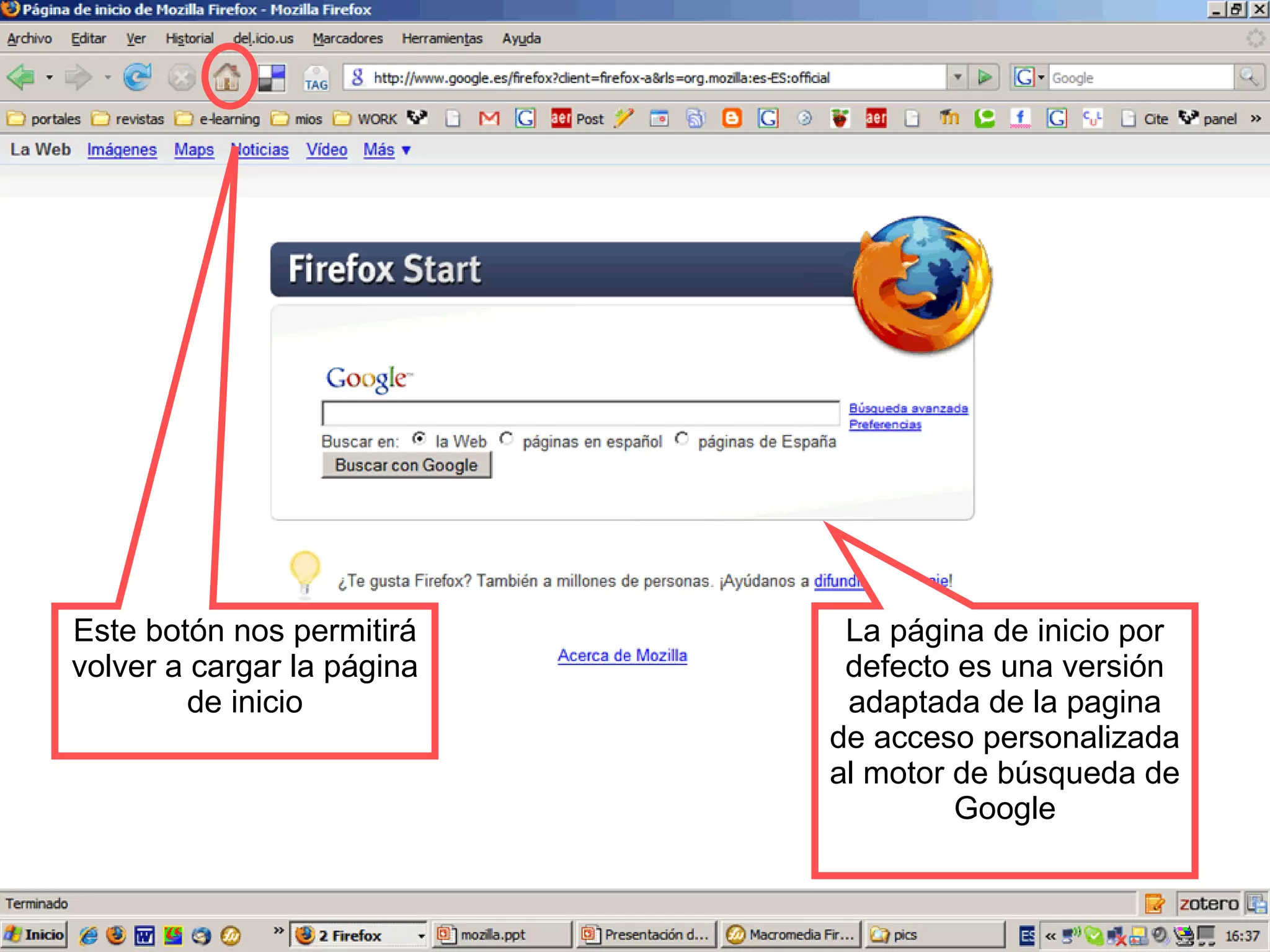Select 'páginas en español' radio button

(x=507, y=439)
